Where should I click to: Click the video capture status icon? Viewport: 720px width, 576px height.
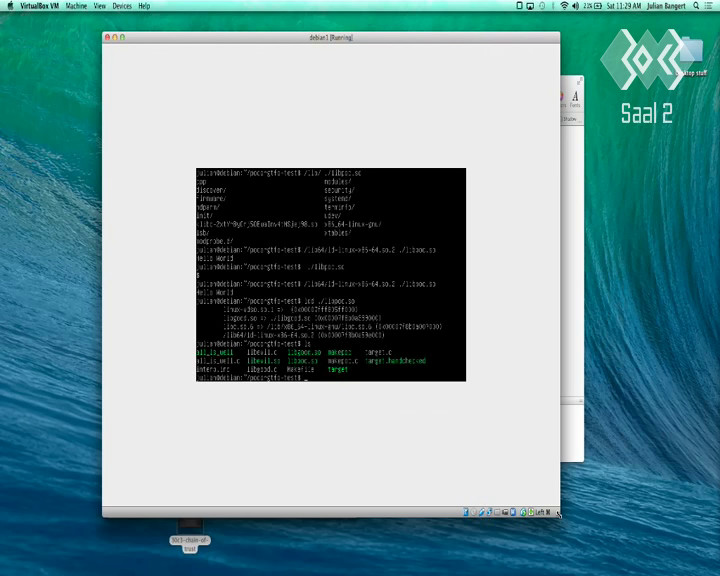[505, 512]
